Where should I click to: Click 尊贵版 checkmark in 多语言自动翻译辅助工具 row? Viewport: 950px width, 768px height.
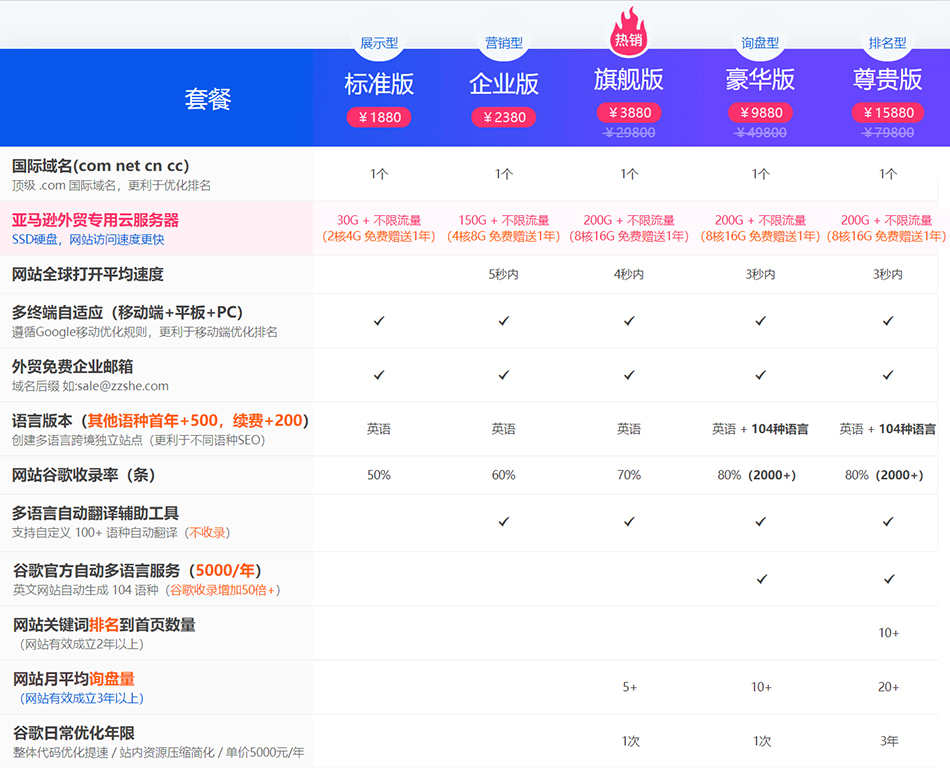pyautogui.click(x=888, y=521)
